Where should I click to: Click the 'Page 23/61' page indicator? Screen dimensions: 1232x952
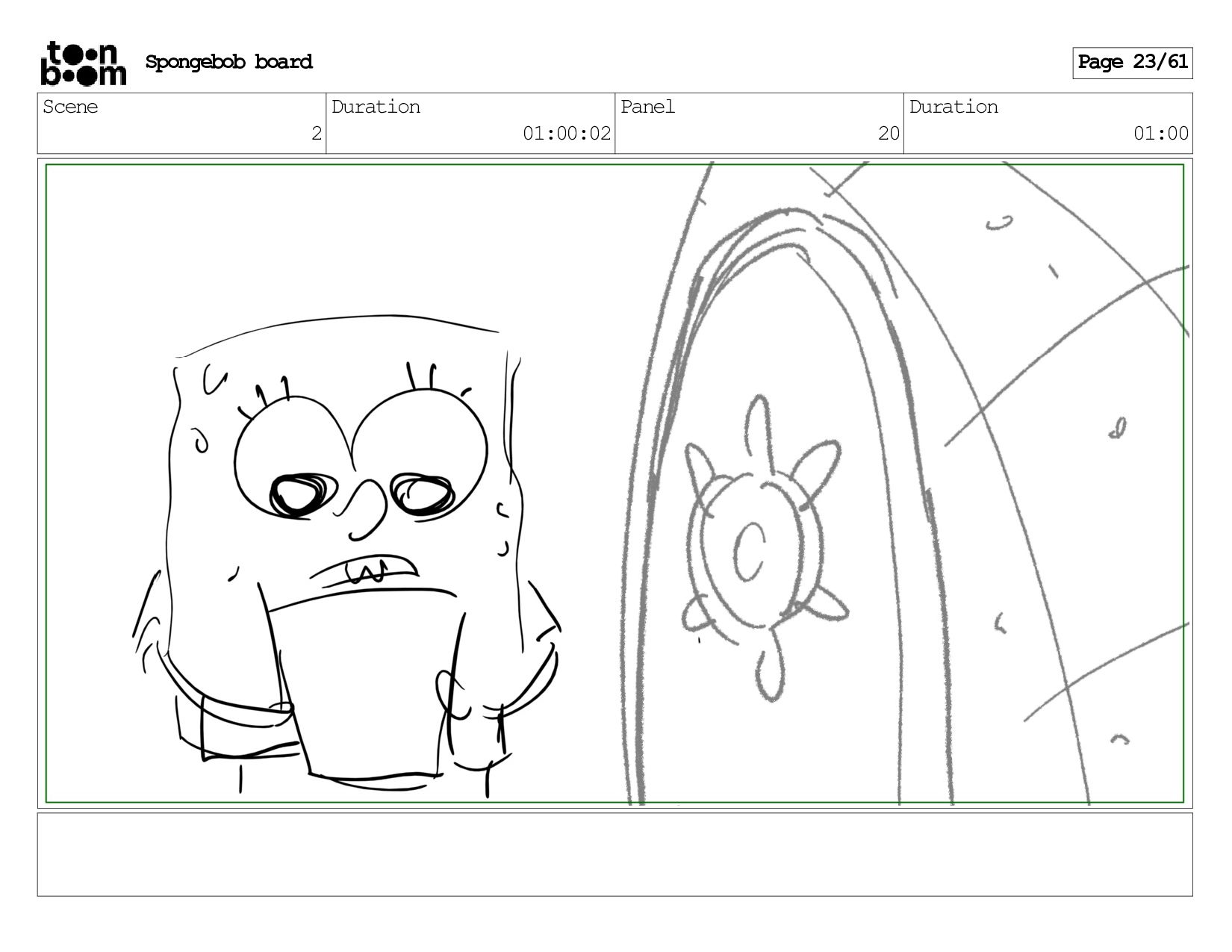click(x=1133, y=63)
